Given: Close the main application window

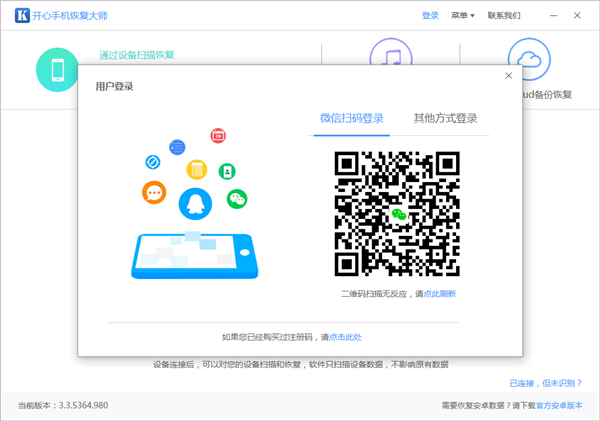Looking at the screenshot, I should [577, 16].
